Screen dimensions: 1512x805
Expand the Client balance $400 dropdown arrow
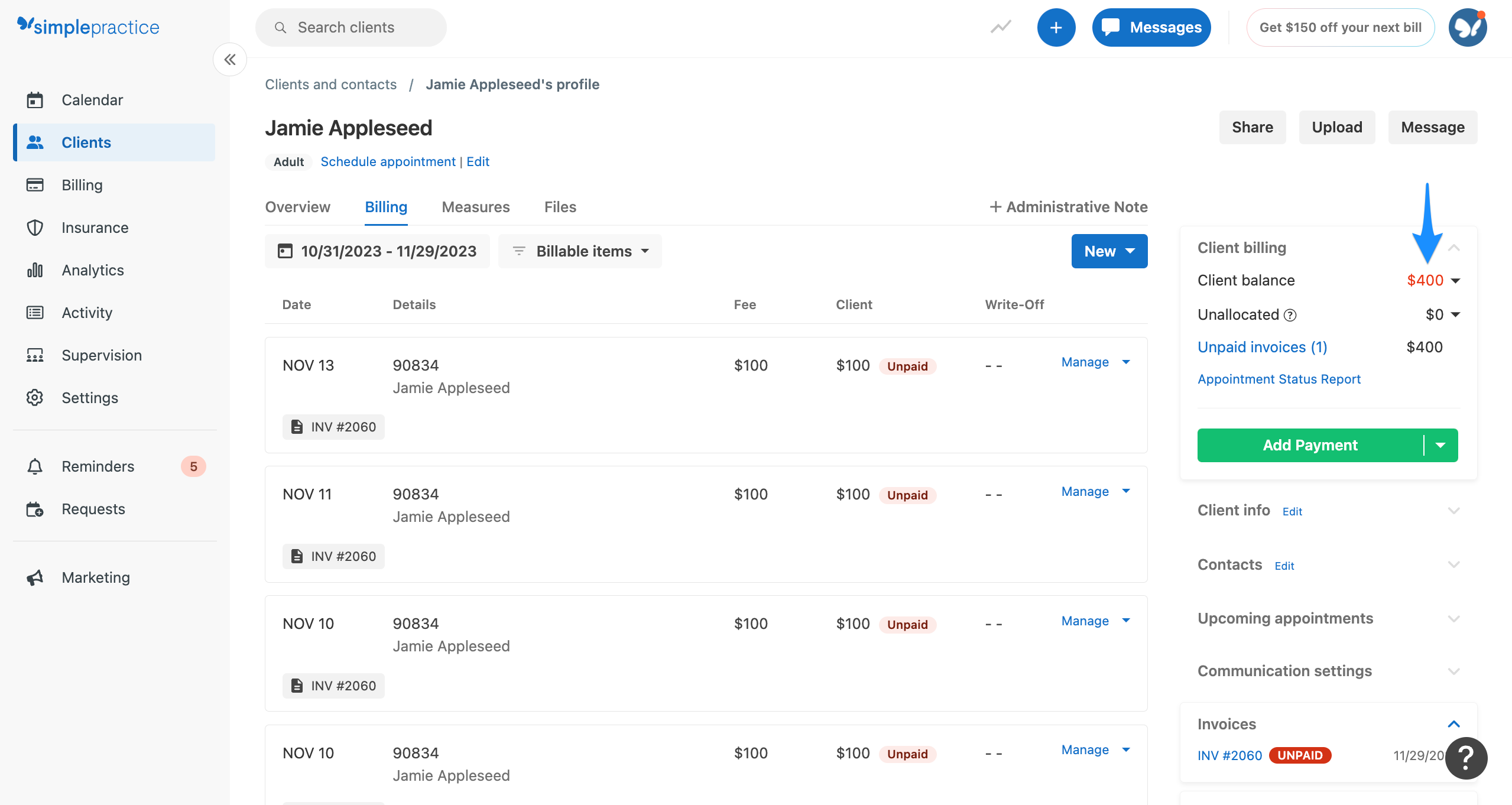click(x=1455, y=281)
